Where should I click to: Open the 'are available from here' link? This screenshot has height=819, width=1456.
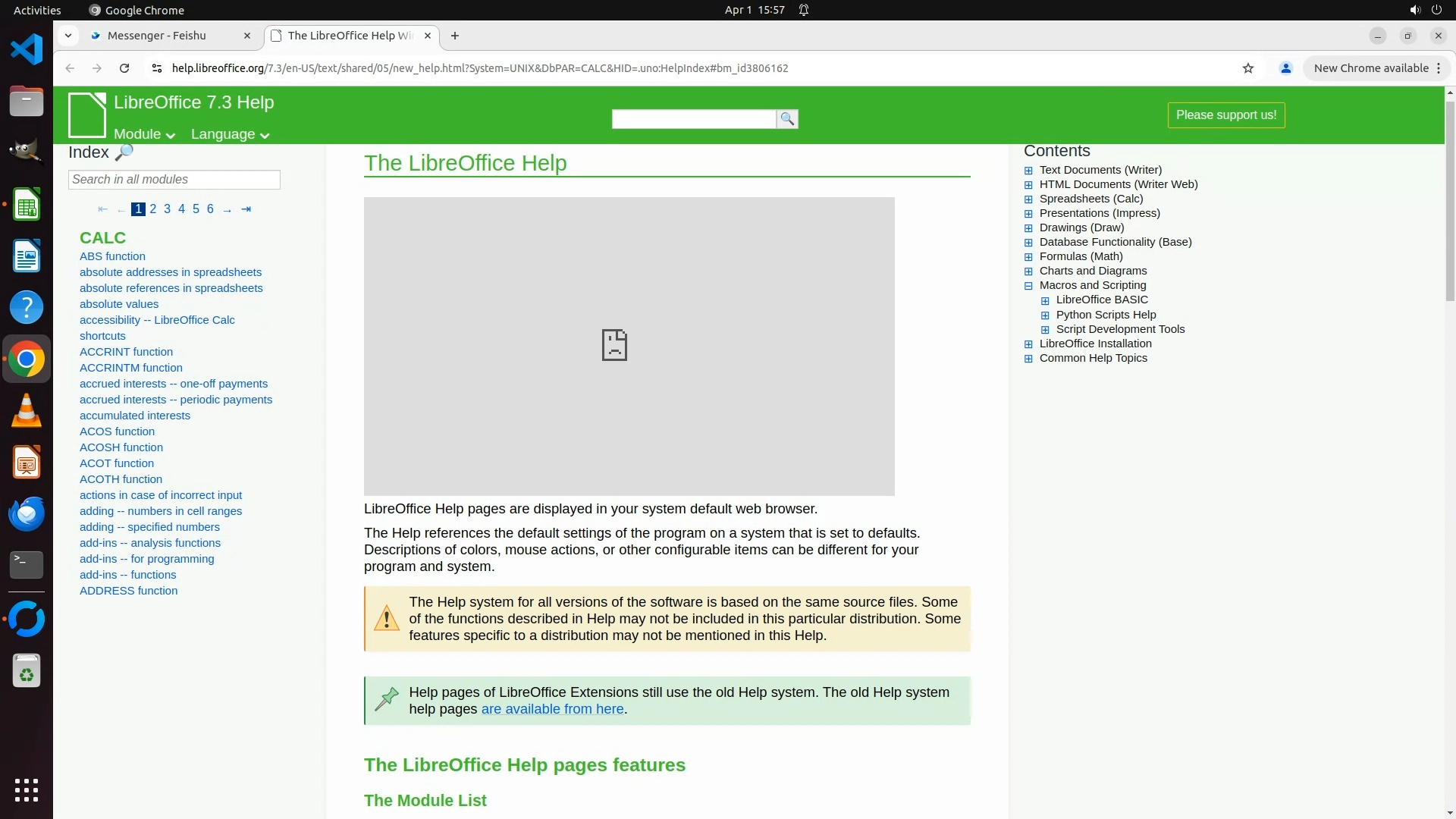tap(552, 709)
